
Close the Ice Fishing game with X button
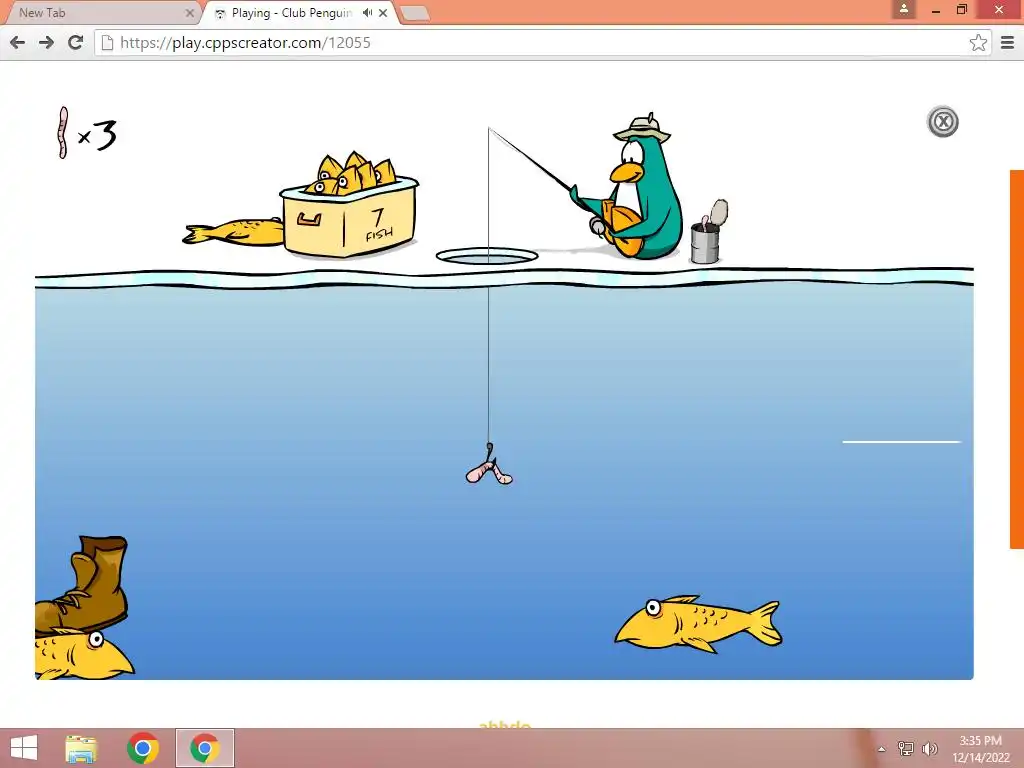tap(942, 122)
